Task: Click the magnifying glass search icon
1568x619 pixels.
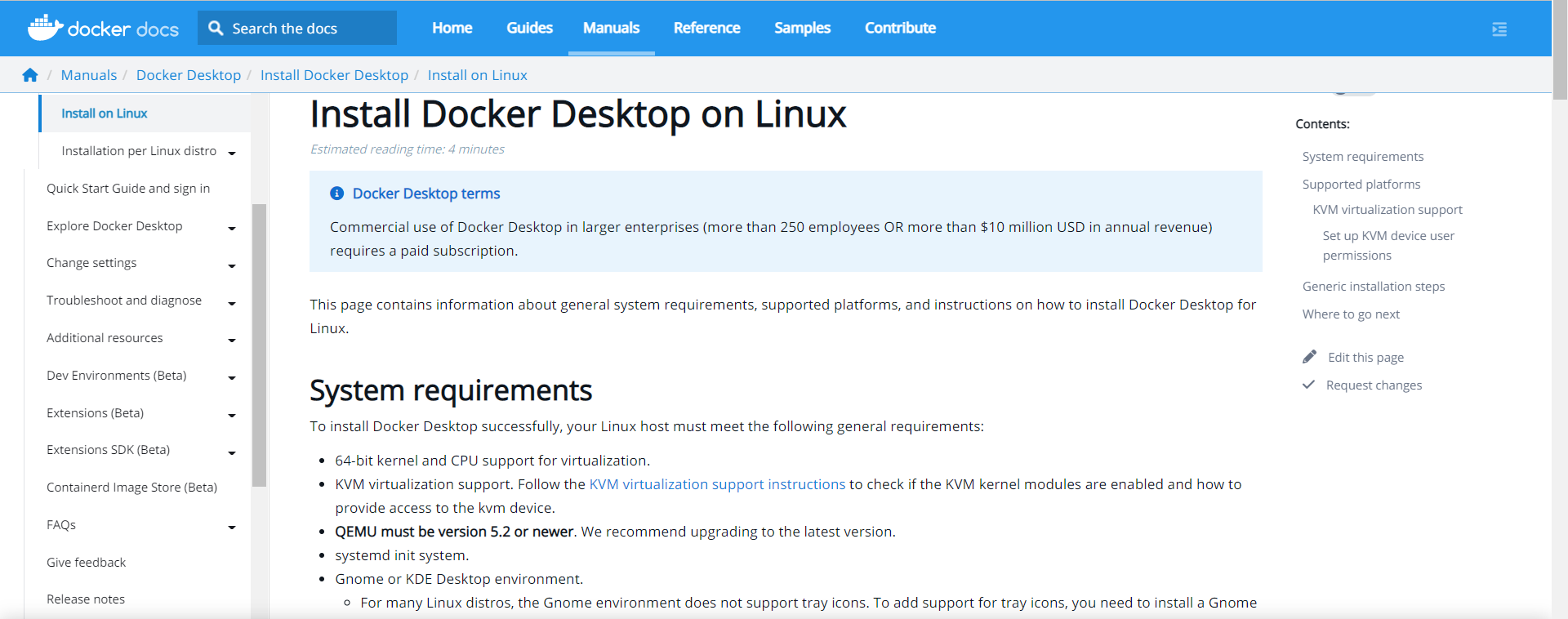Action: point(216,28)
